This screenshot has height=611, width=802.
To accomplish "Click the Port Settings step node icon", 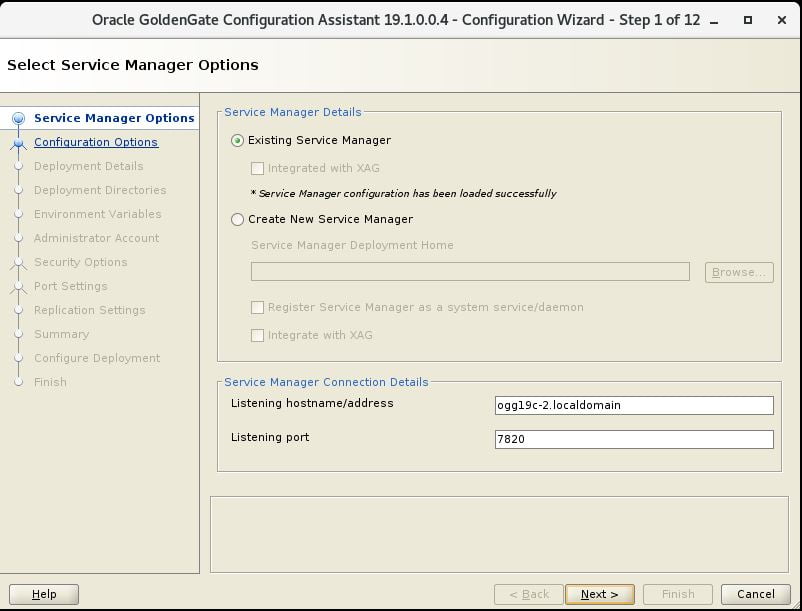I will pyautogui.click(x=18, y=287).
